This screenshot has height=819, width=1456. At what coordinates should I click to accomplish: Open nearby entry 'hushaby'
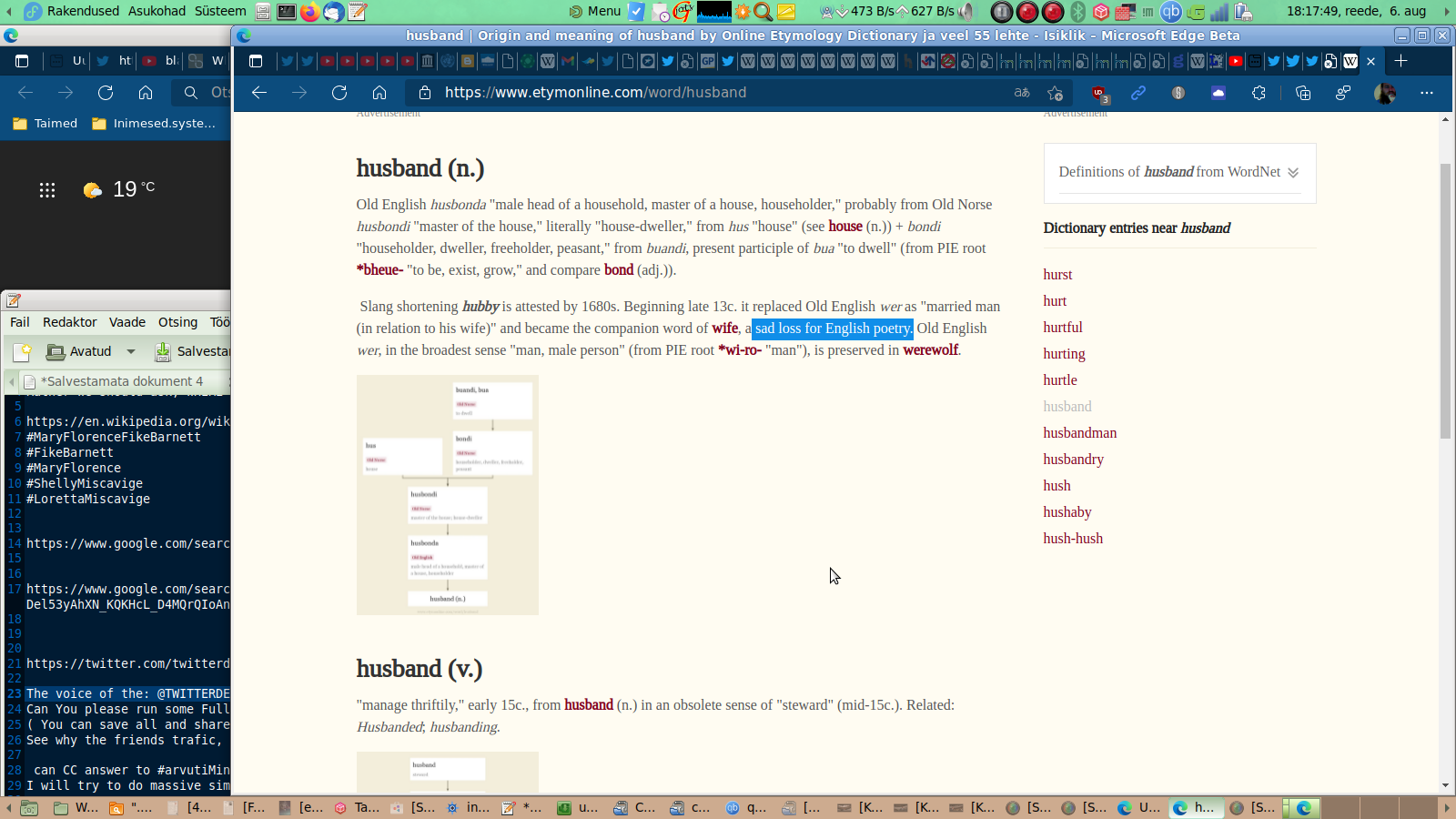[1067, 512]
